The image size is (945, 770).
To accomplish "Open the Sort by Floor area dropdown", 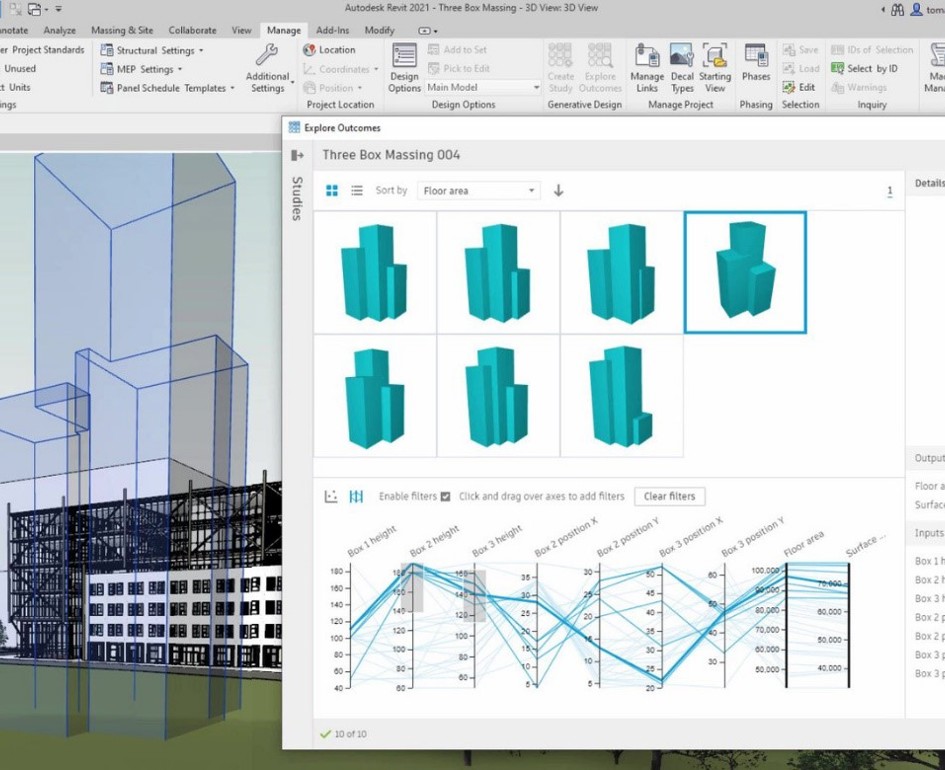I will click(478, 190).
